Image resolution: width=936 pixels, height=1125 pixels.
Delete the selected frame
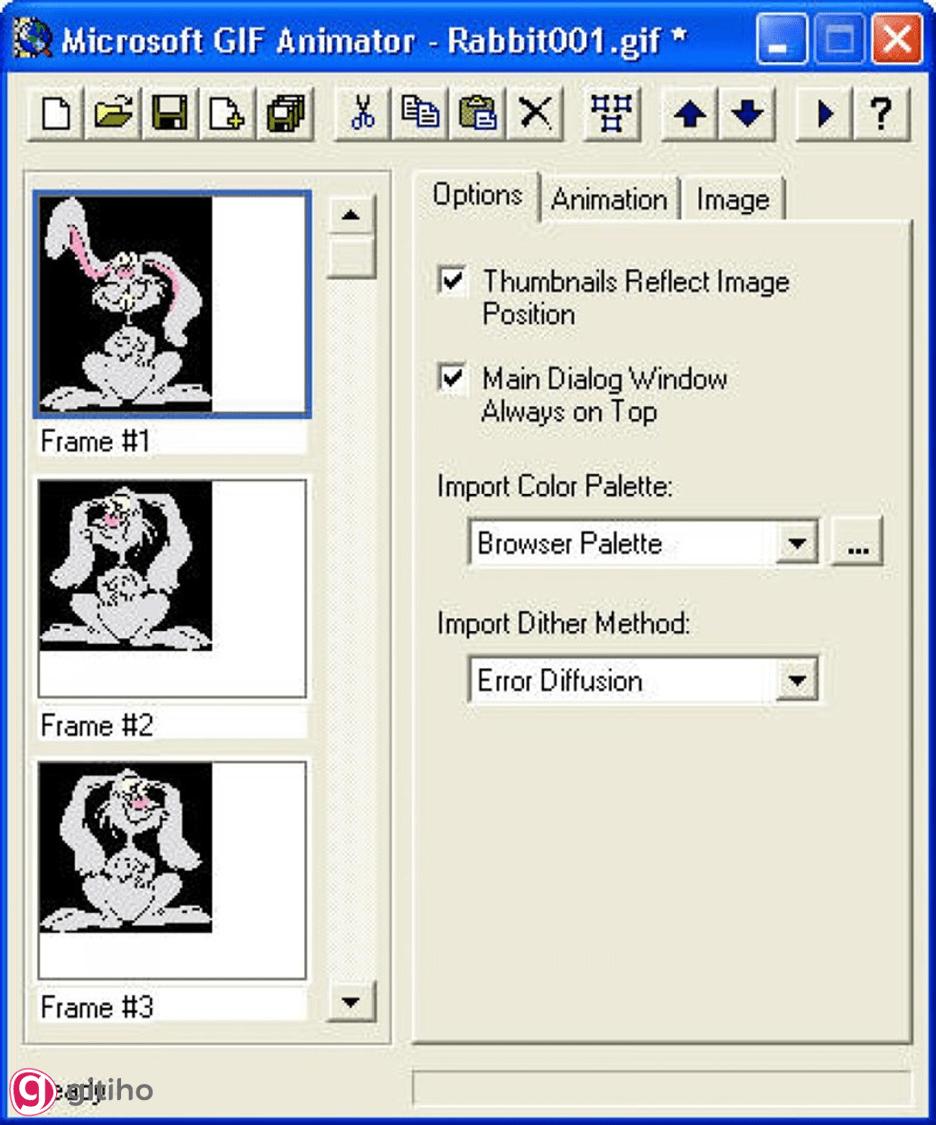537,113
